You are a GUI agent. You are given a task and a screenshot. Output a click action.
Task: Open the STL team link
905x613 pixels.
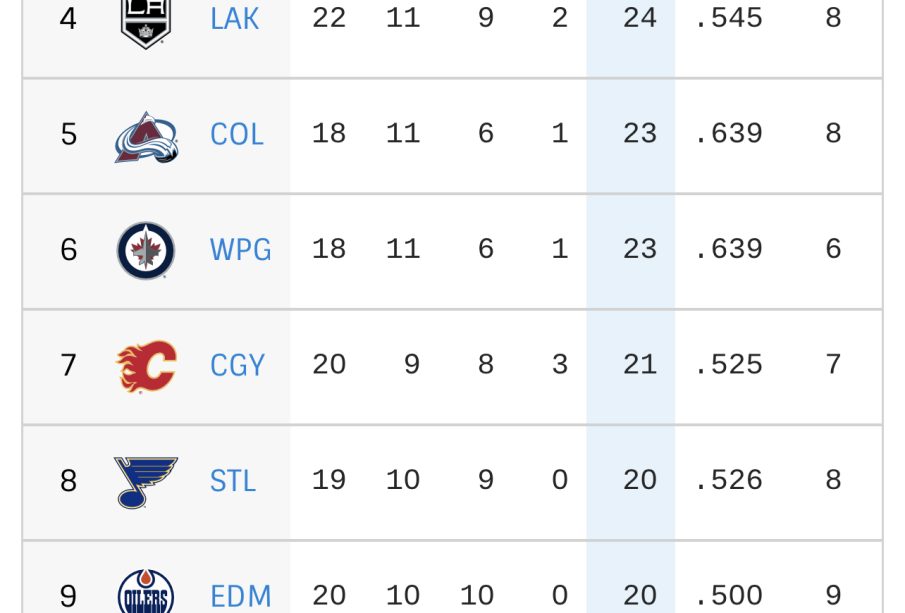coord(233,481)
